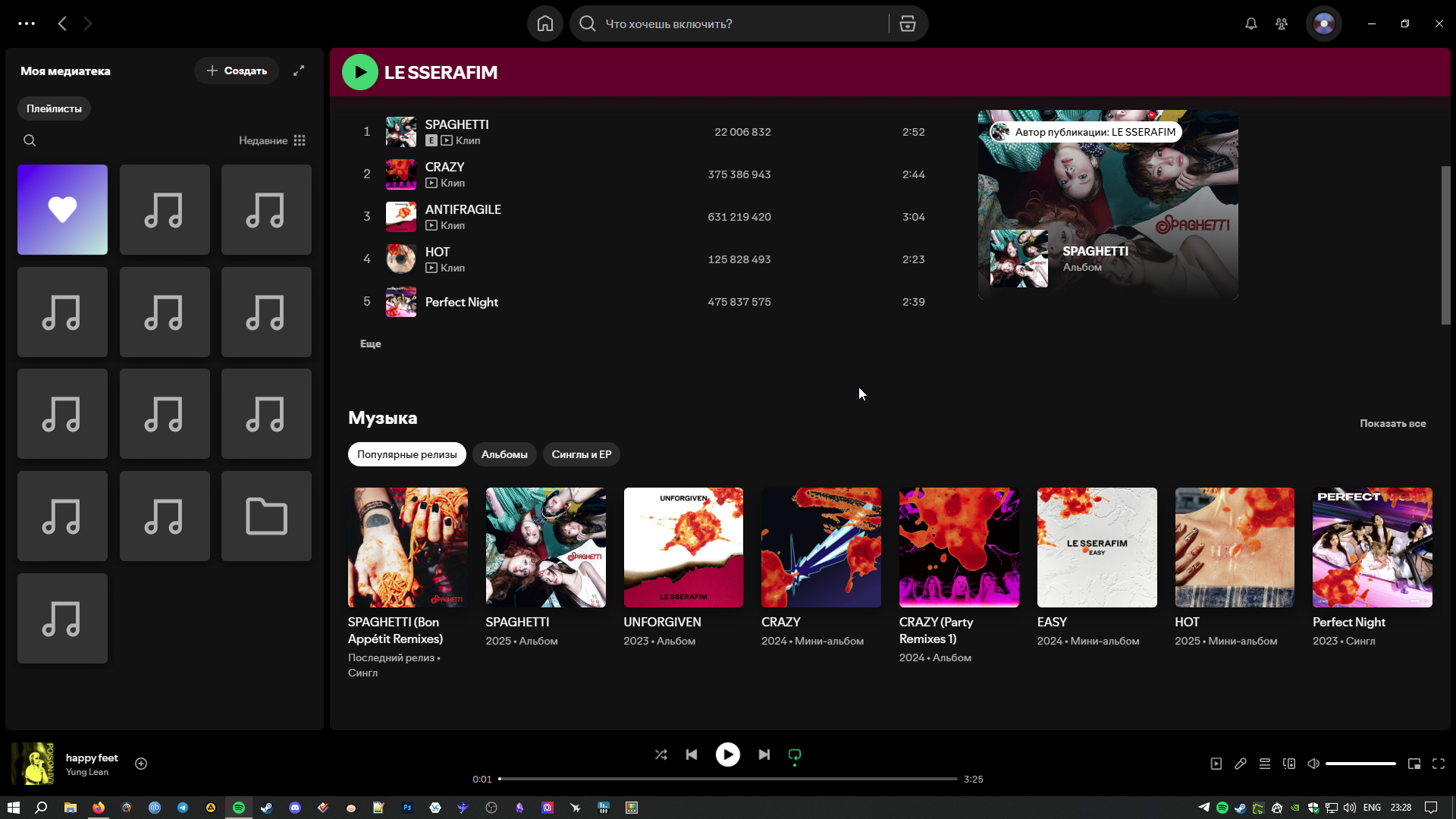Click the Home icon button

point(544,24)
